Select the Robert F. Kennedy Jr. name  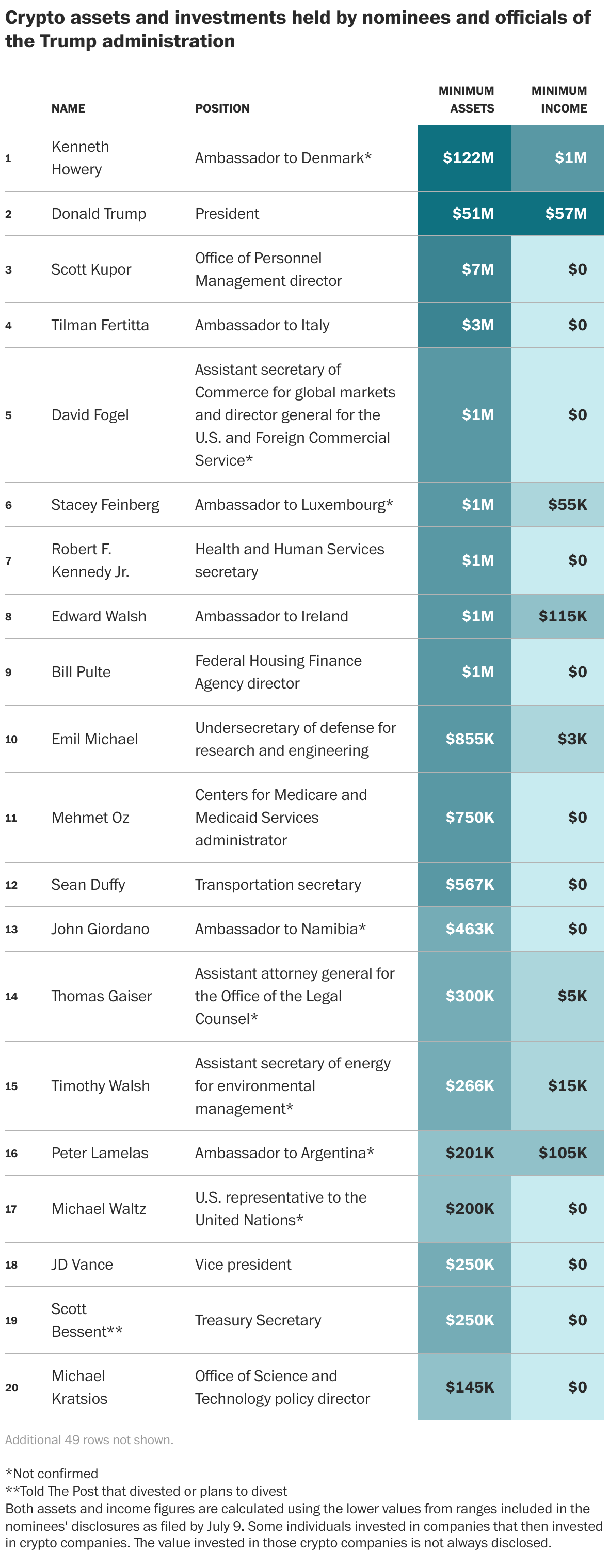(x=90, y=561)
